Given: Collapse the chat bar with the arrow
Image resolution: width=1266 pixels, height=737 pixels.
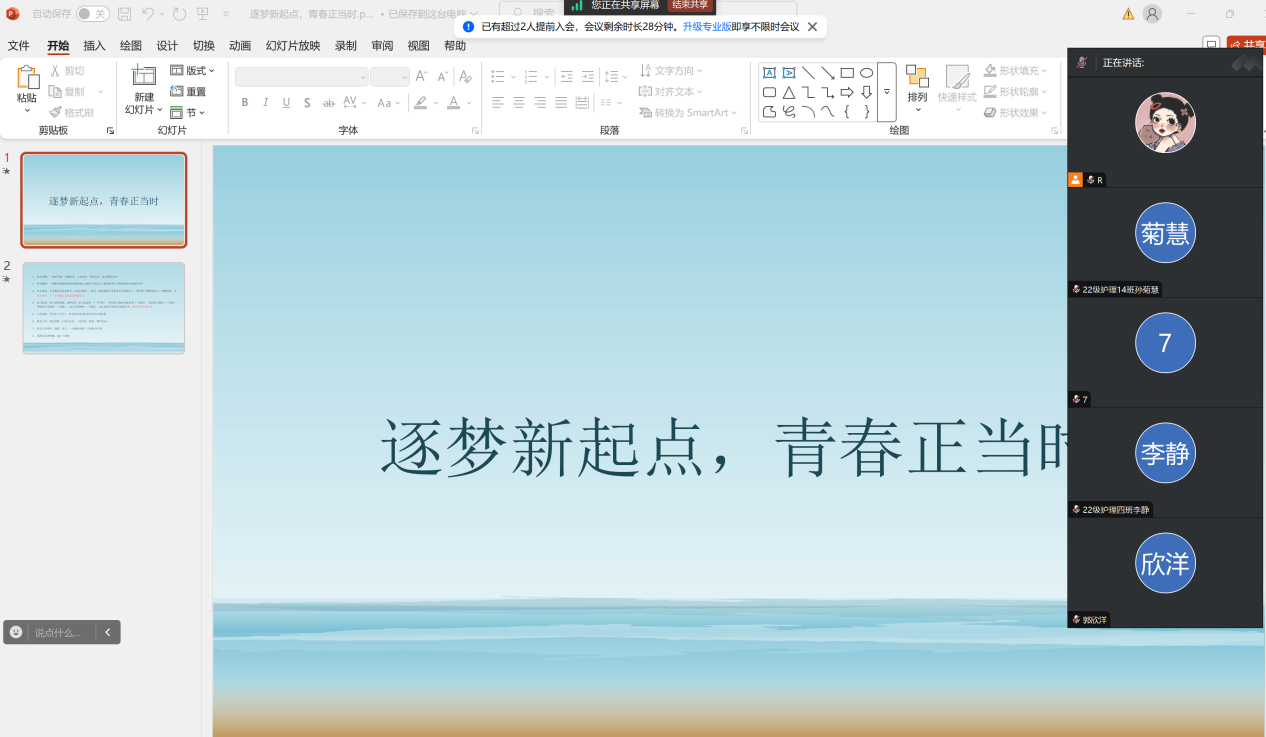Looking at the screenshot, I should coord(108,632).
